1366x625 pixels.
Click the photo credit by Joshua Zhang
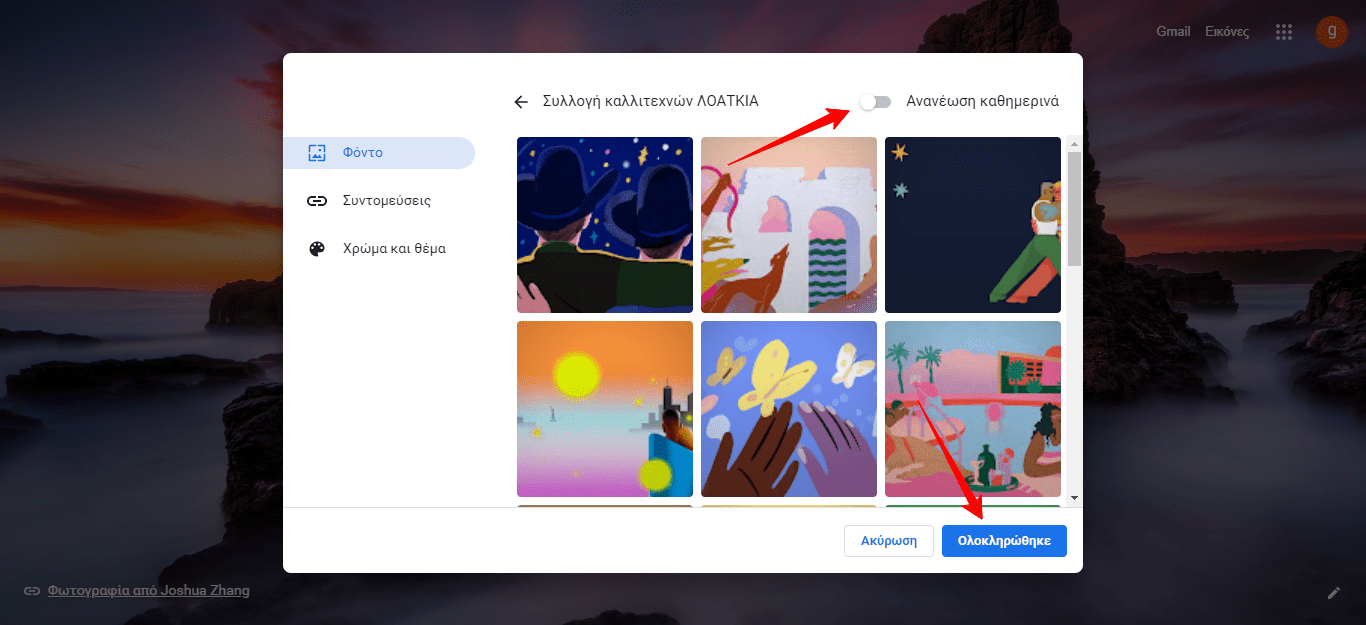pos(146,590)
